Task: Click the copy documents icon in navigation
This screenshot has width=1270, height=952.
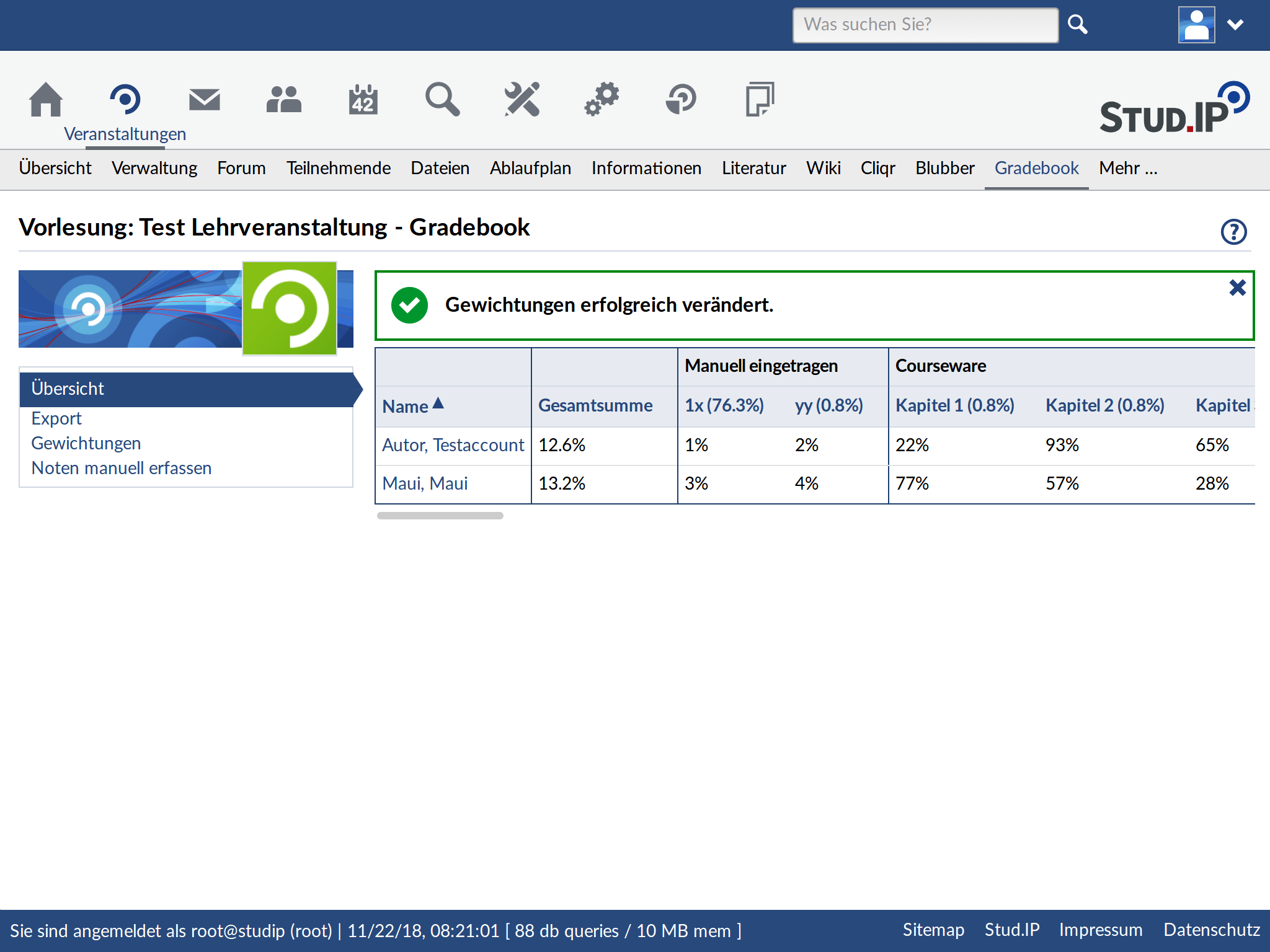Action: pyautogui.click(x=760, y=100)
